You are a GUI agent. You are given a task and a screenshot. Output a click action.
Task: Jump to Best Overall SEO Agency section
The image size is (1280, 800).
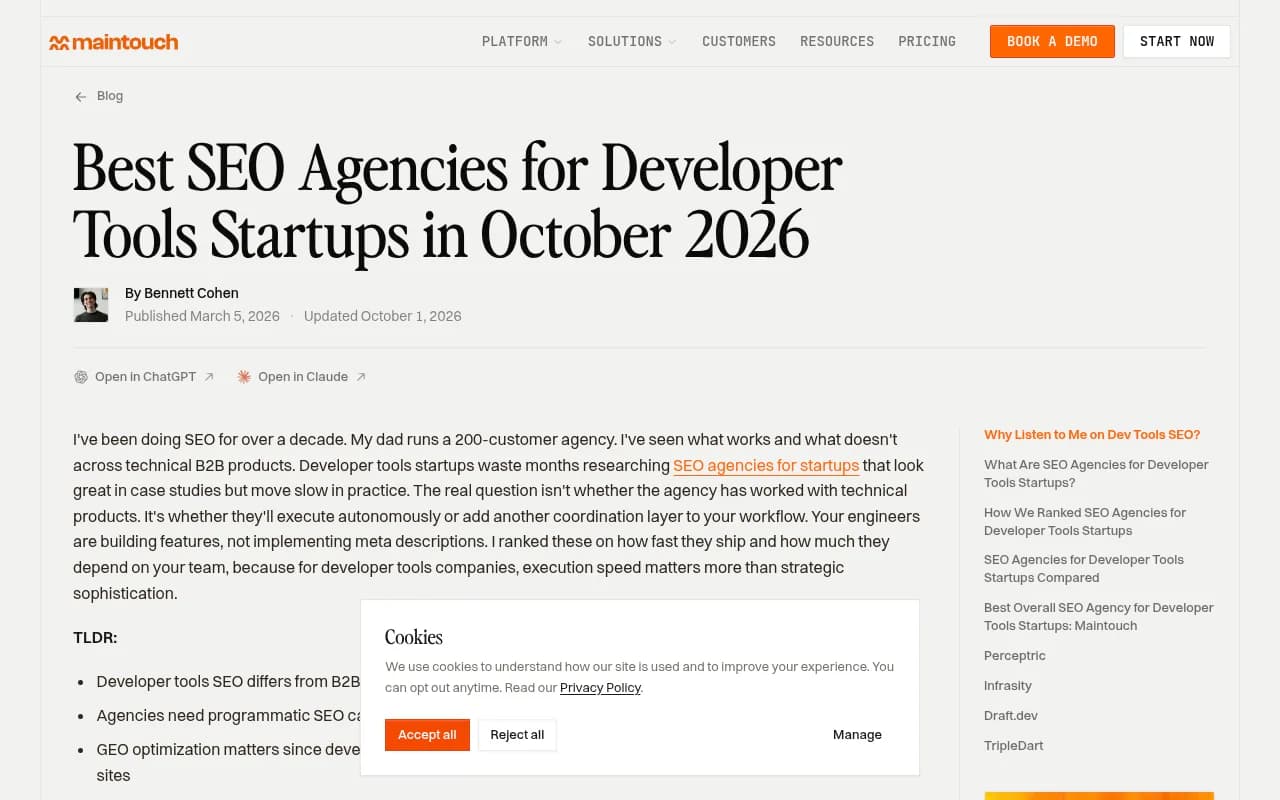pos(1099,617)
